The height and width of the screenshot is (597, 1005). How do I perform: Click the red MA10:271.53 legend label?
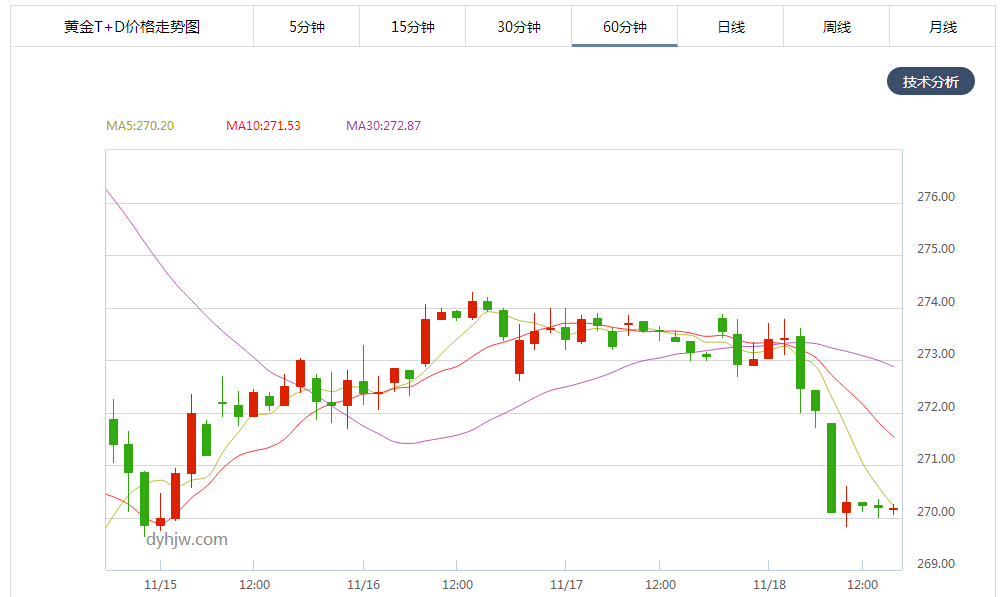(263, 126)
